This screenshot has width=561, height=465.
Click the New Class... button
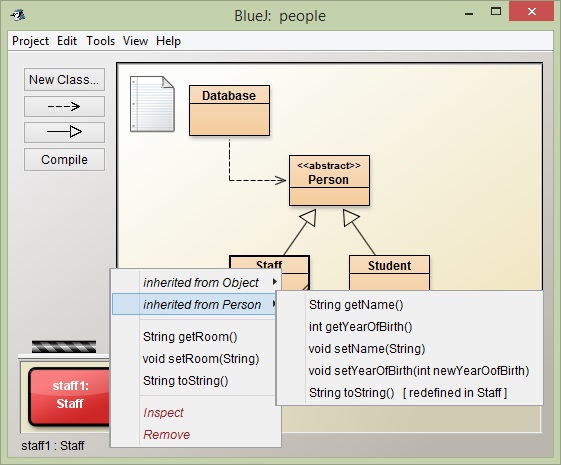[x=64, y=79]
